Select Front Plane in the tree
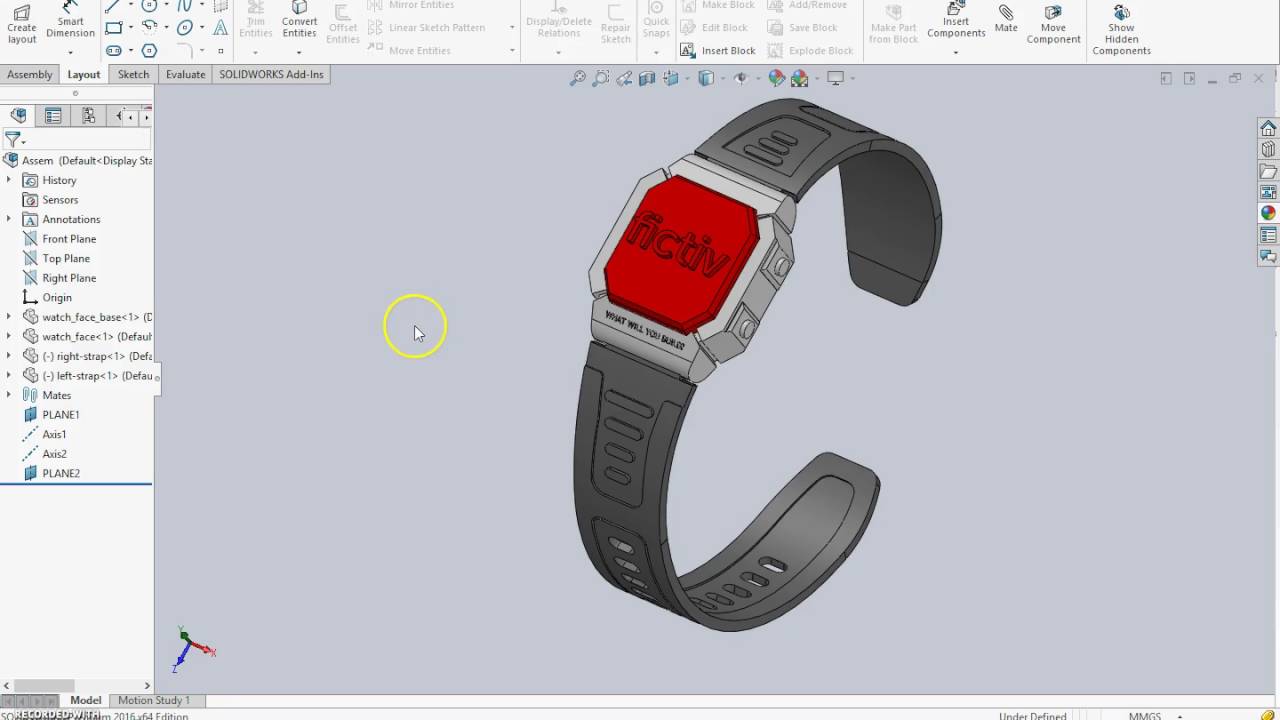The width and height of the screenshot is (1280, 720). 69,239
